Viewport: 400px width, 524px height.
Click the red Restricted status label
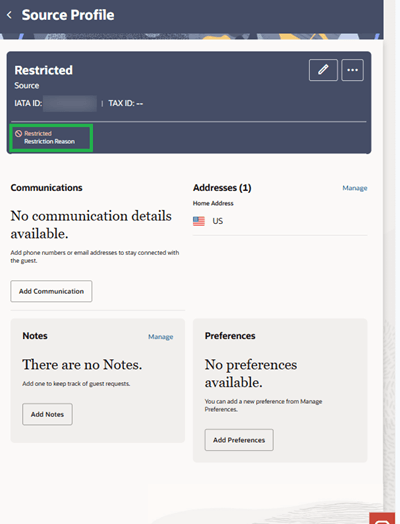point(38,133)
